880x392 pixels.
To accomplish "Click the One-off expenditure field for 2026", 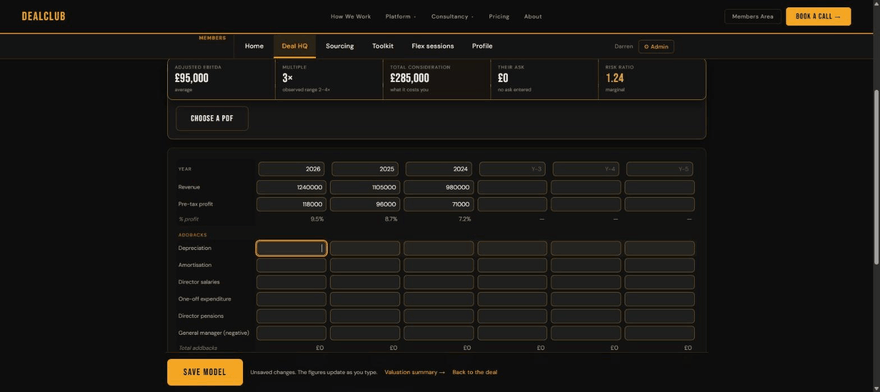I will coord(291,299).
